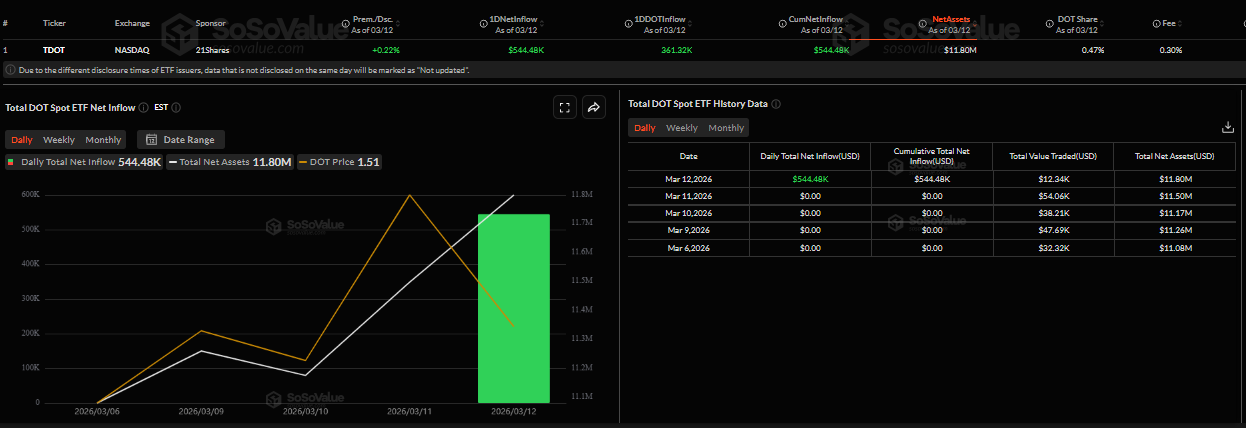This screenshot has height=428, width=1246.
Task: Switch chart to Weekly view
Action: [58, 140]
